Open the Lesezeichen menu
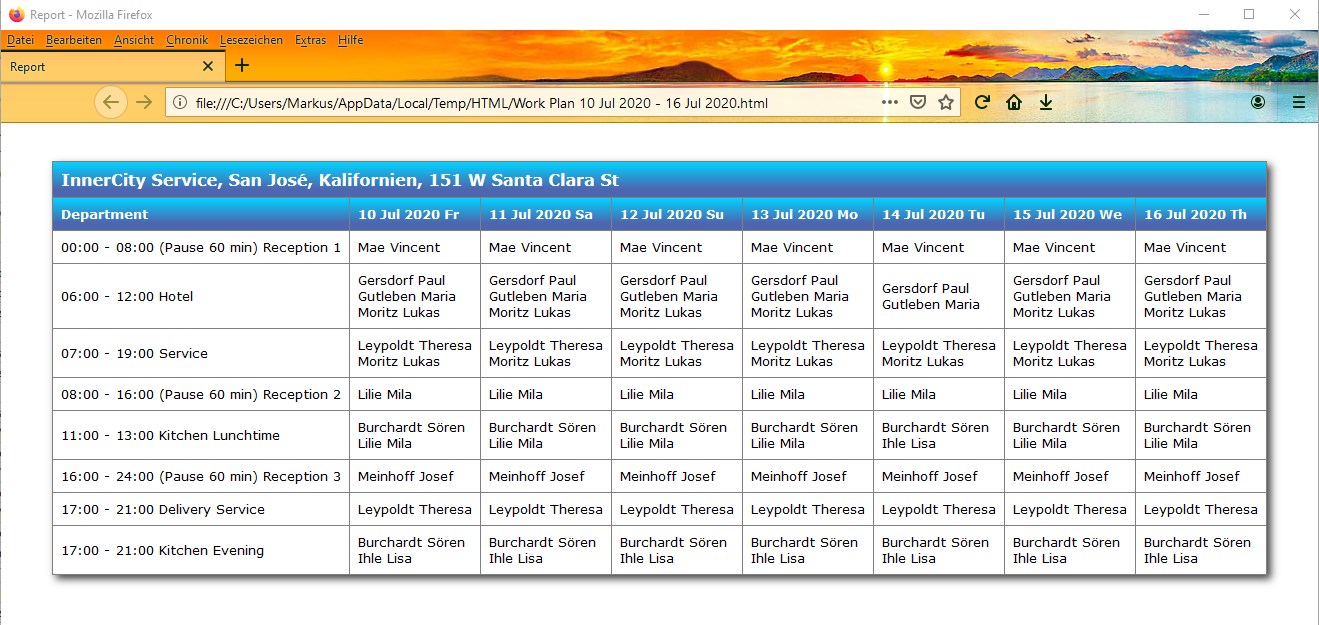This screenshot has height=625, width=1319. point(251,40)
